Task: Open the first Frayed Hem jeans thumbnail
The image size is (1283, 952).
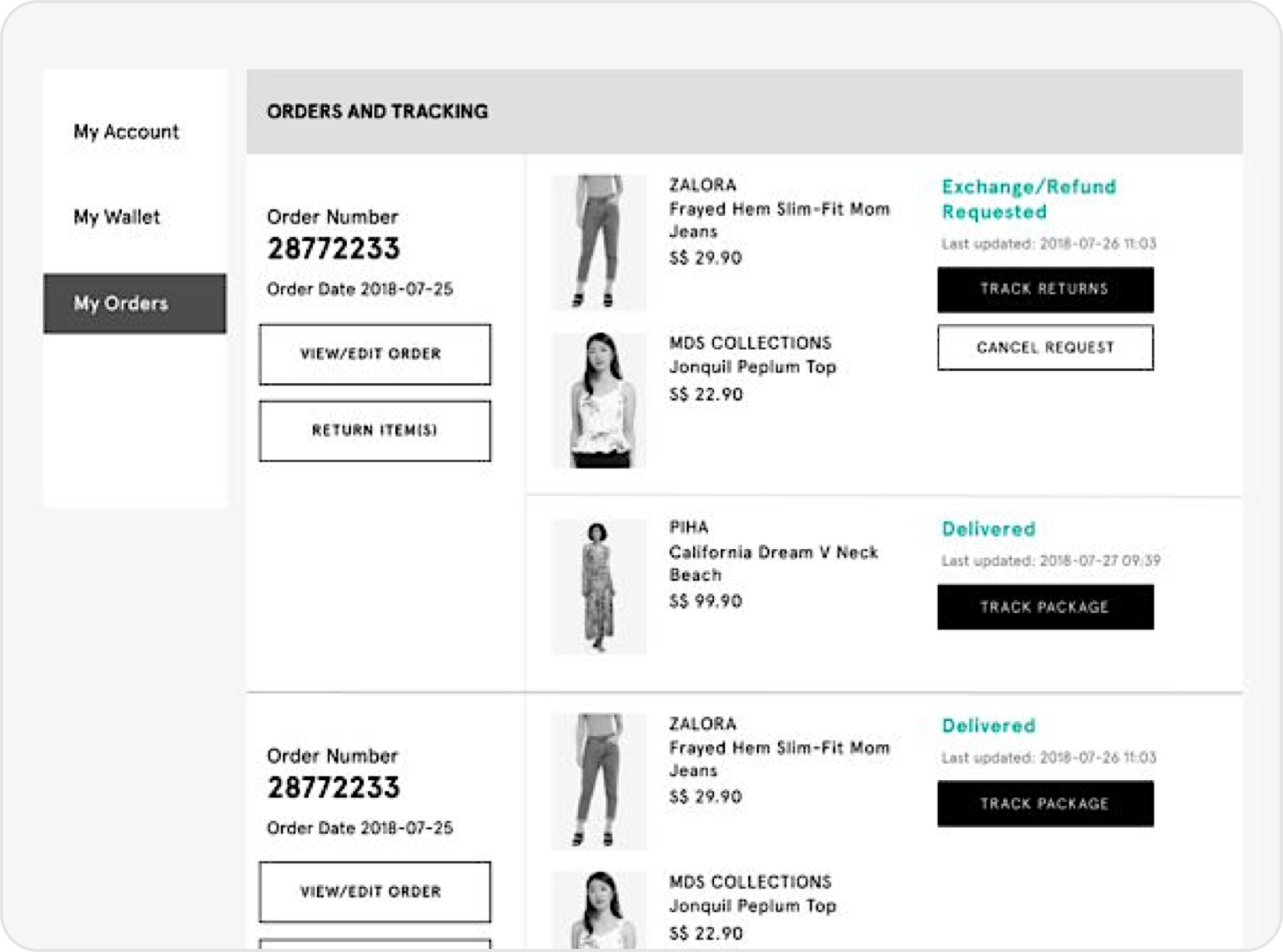Action: click(599, 242)
